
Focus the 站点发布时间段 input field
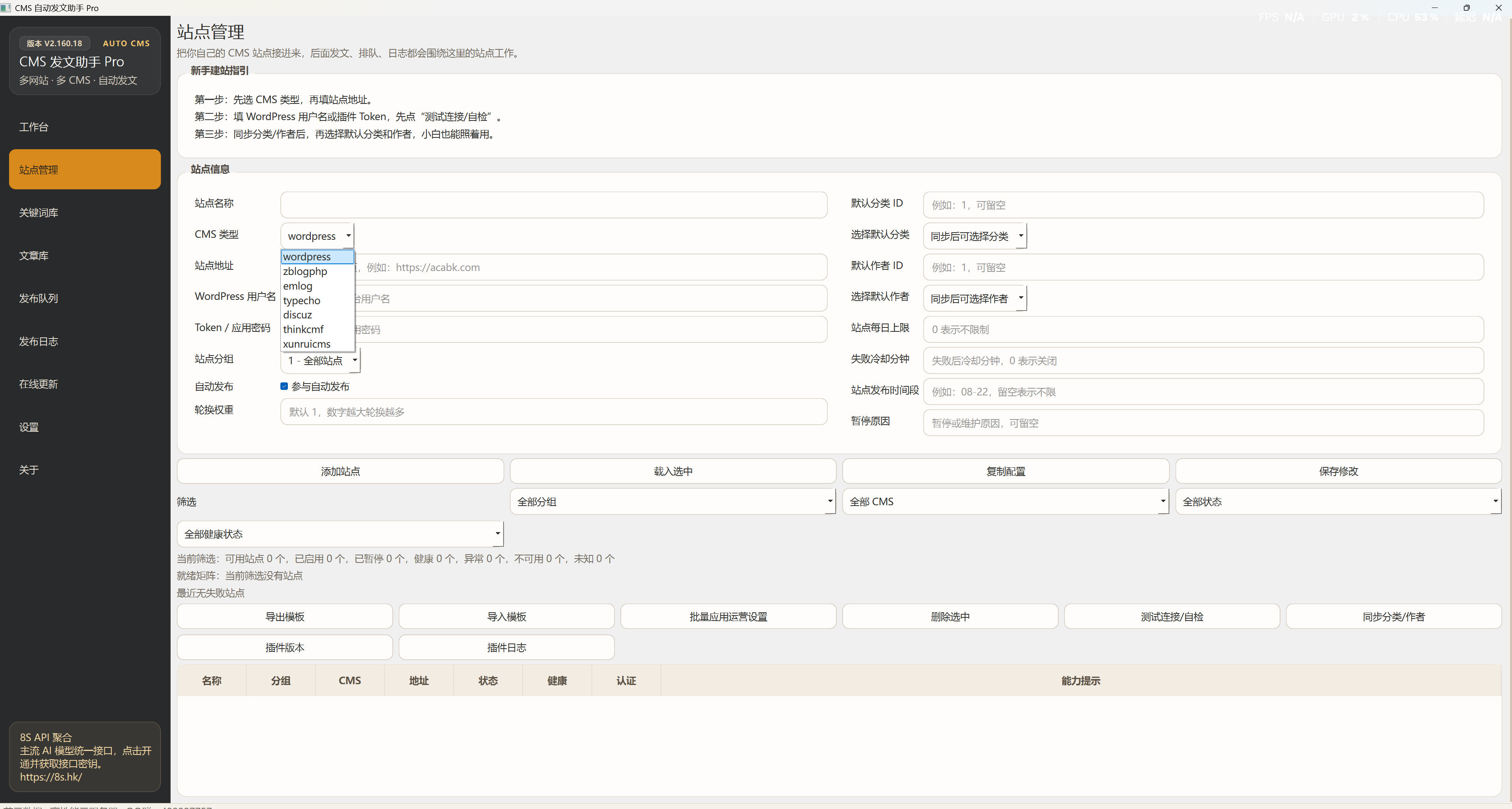click(x=1203, y=391)
